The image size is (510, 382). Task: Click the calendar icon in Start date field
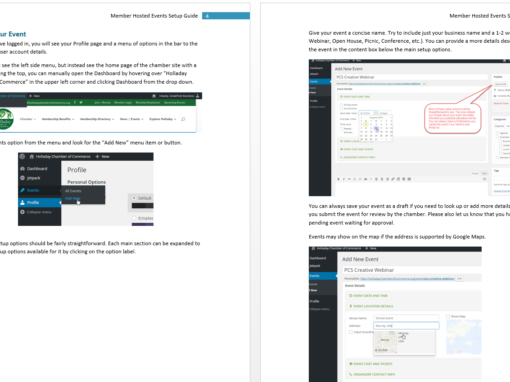pos(375,113)
